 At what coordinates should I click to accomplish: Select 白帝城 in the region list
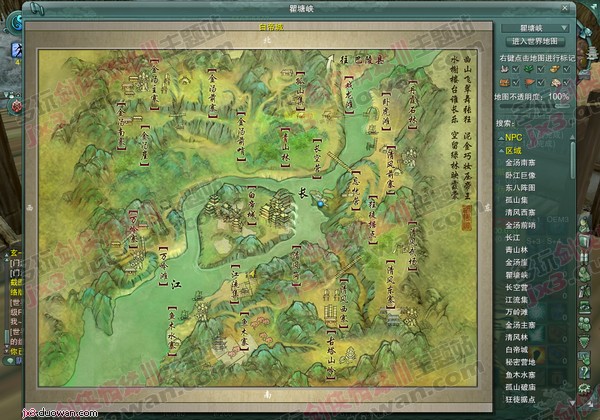coord(520,349)
